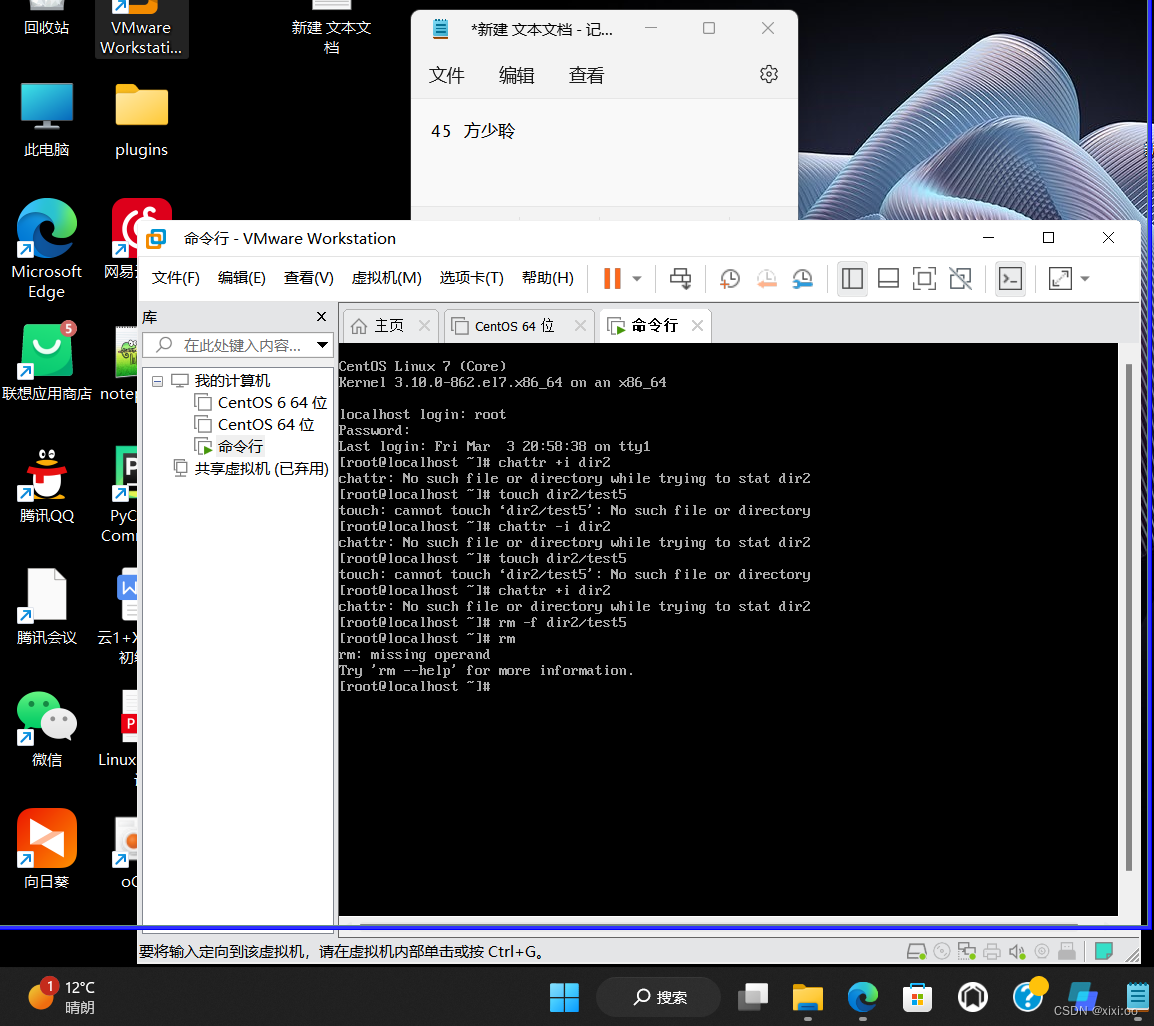Click the network adapter status icon
Viewport: 1154px width, 1026px height.
pyautogui.click(x=967, y=952)
